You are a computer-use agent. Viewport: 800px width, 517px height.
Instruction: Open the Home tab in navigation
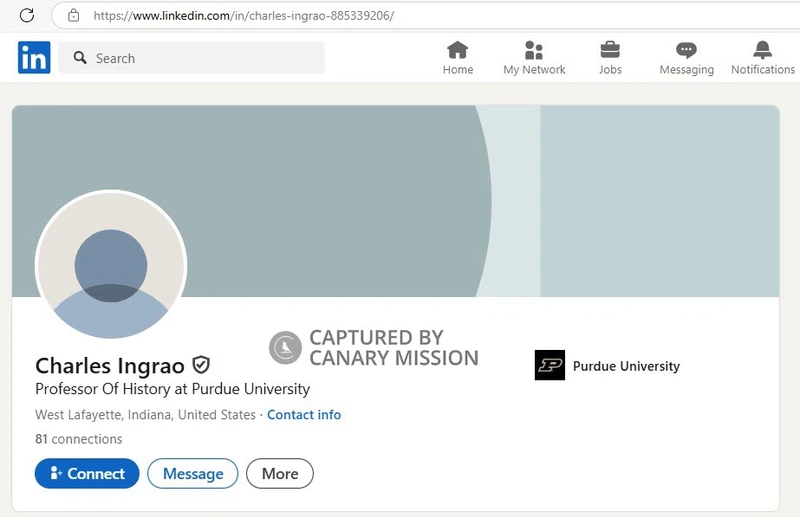click(458, 58)
